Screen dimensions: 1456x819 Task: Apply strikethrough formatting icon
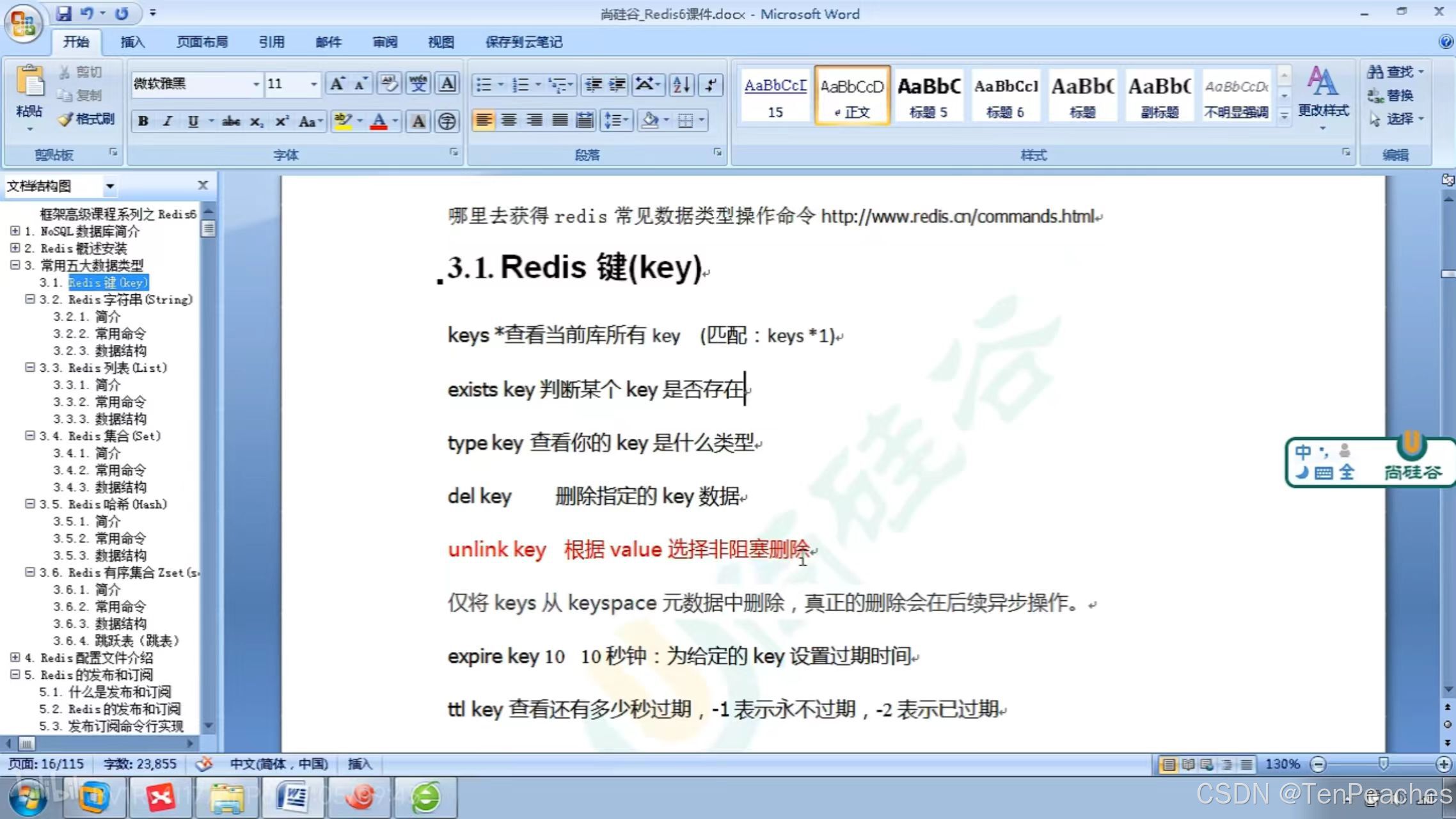tap(231, 121)
